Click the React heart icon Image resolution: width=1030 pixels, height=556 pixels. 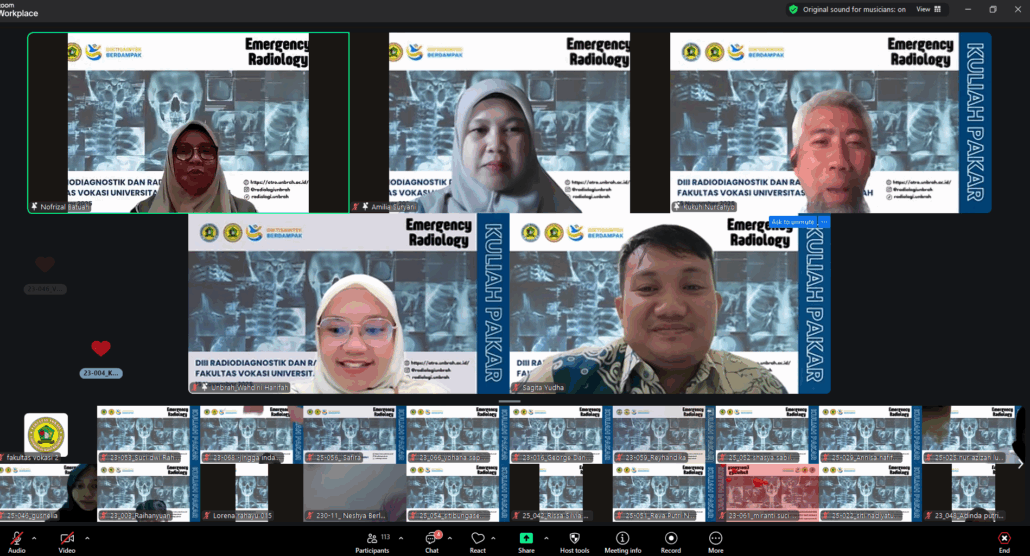click(x=478, y=540)
